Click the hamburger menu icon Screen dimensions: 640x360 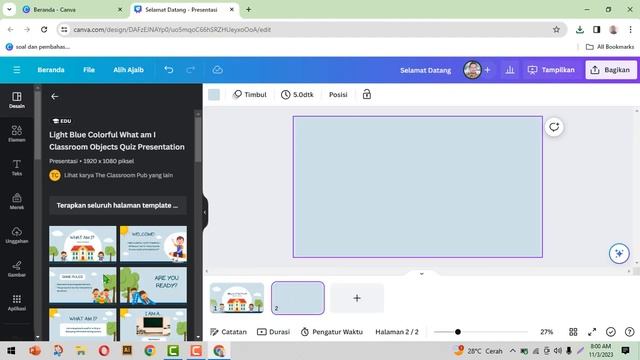[17, 70]
